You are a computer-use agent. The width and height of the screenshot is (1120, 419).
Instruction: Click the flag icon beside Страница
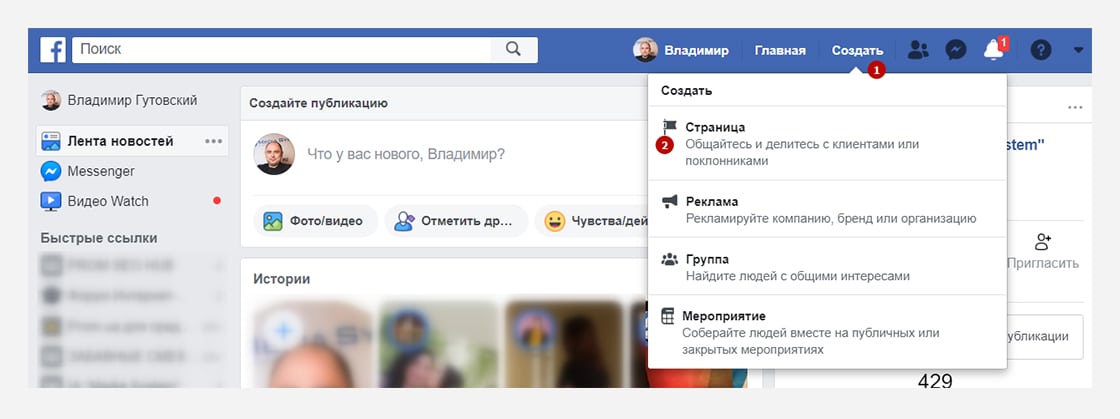[x=669, y=127]
